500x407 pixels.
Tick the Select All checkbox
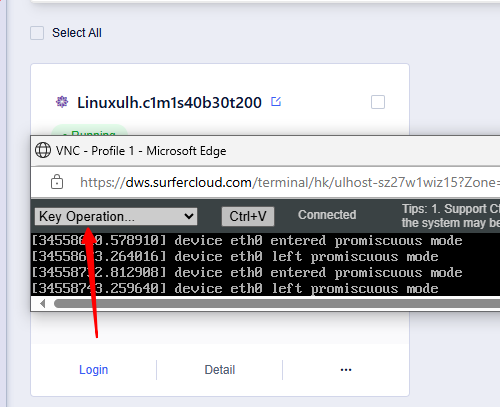click(x=37, y=33)
